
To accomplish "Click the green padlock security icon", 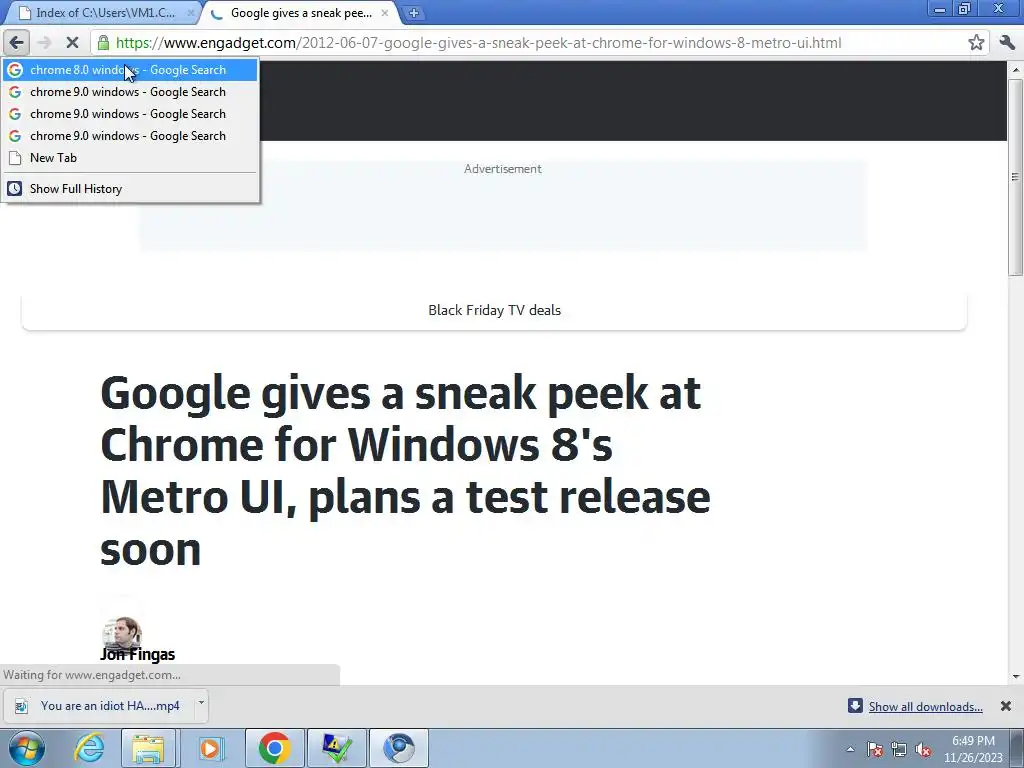I will click(103, 43).
